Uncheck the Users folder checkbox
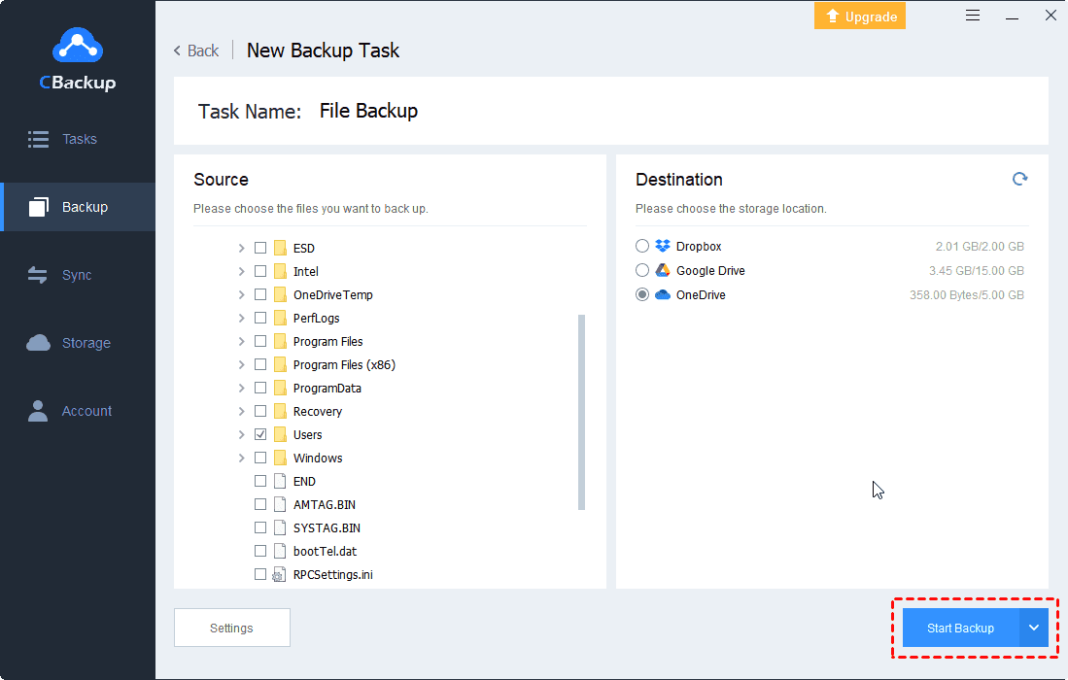 tap(260, 434)
